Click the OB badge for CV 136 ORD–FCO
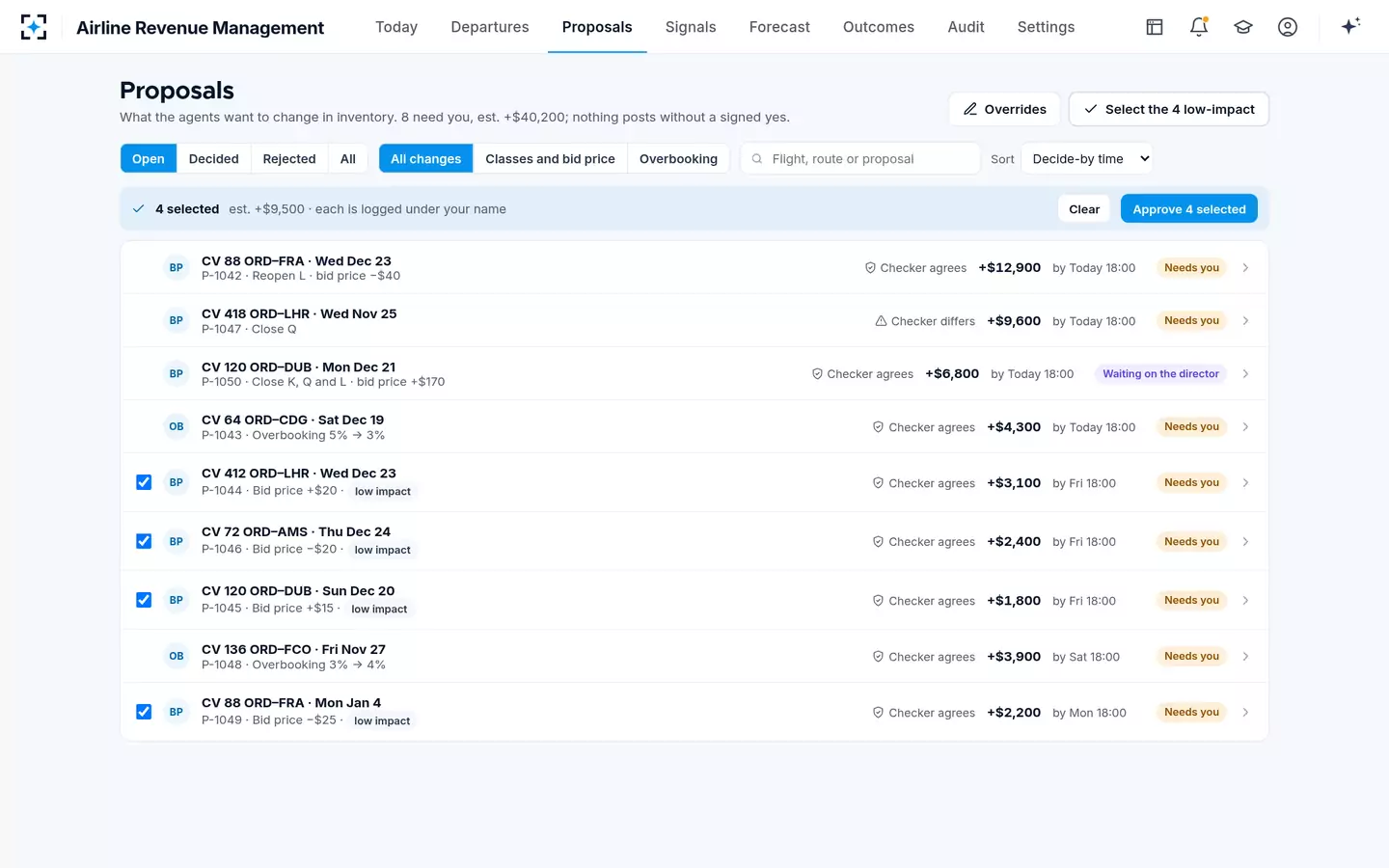This screenshot has width=1389, height=868. click(177, 656)
